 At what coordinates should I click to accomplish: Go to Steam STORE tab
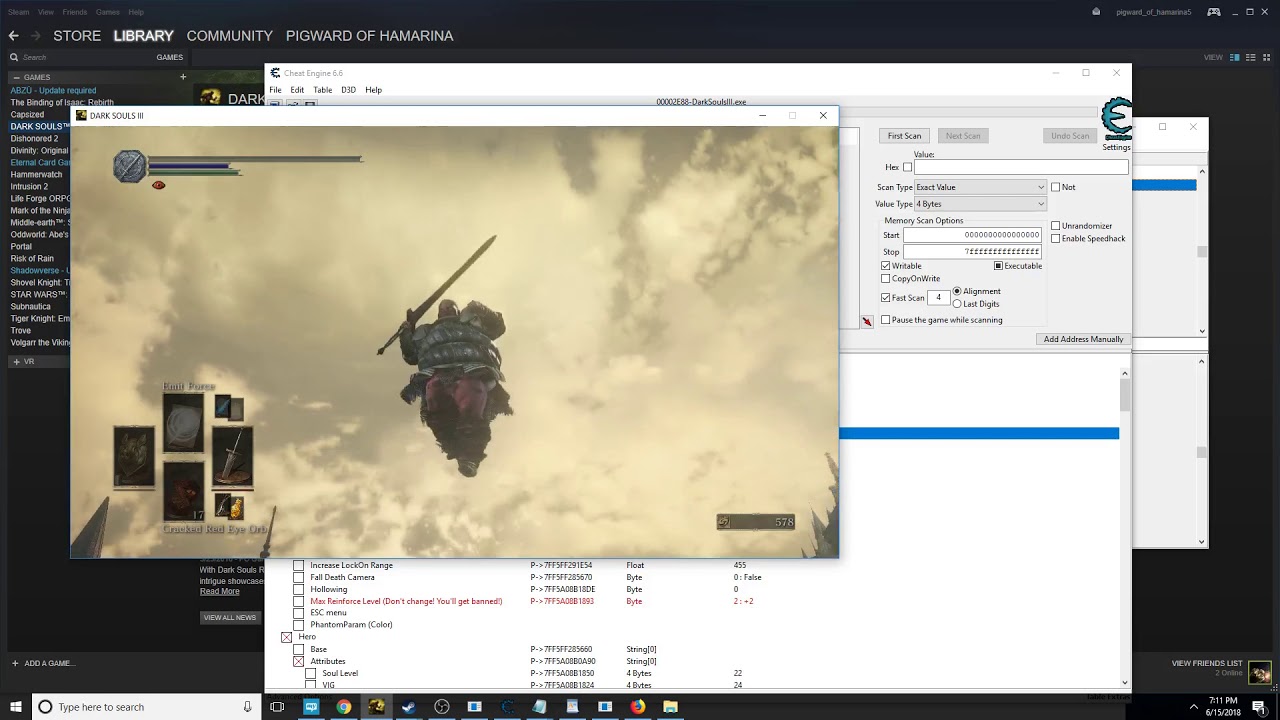coord(77,35)
